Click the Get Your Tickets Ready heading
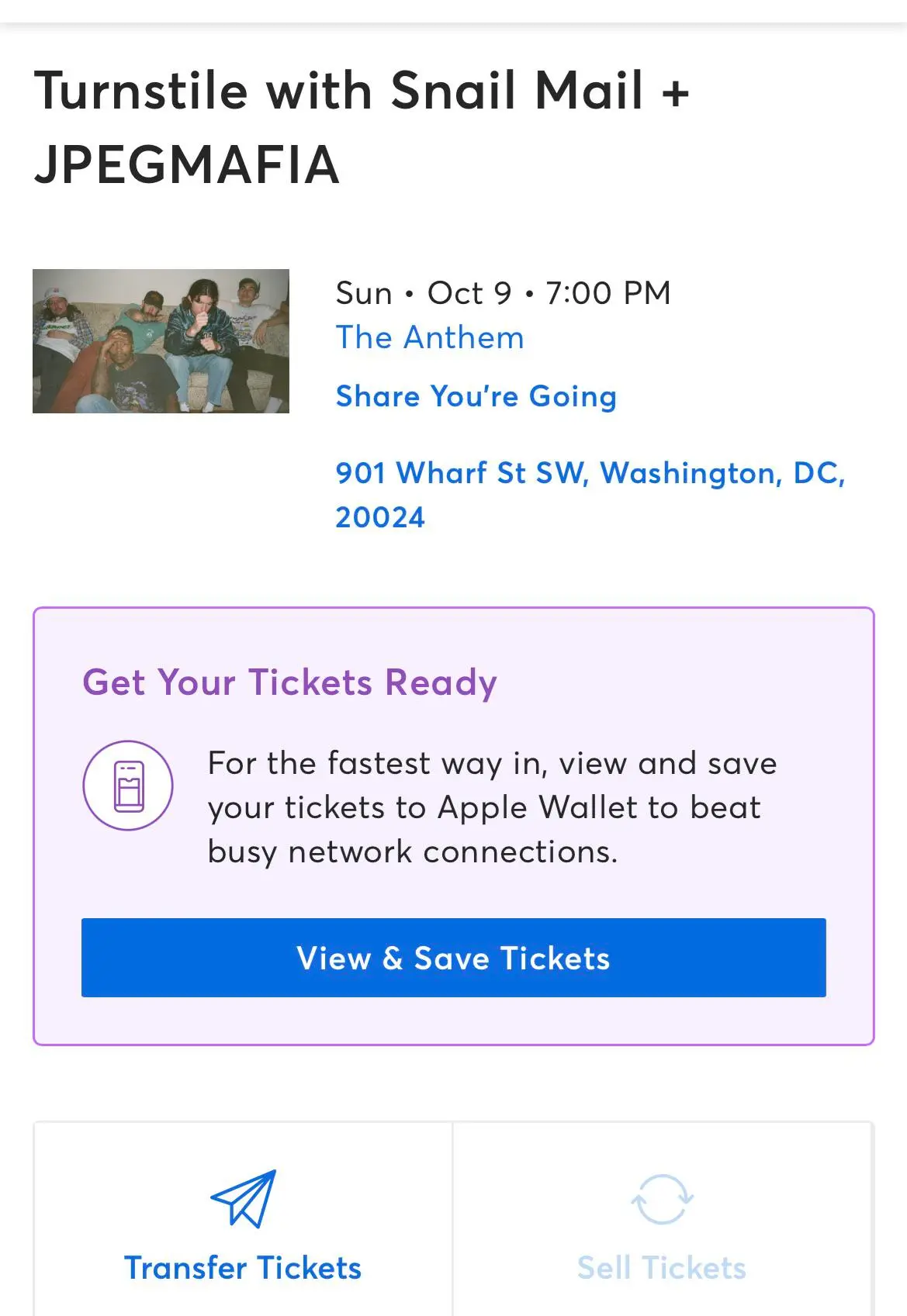 290,682
